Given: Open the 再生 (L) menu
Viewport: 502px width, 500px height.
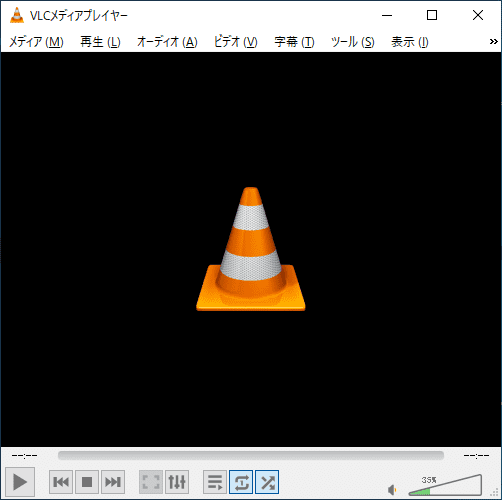Looking at the screenshot, I should [100, 42].
